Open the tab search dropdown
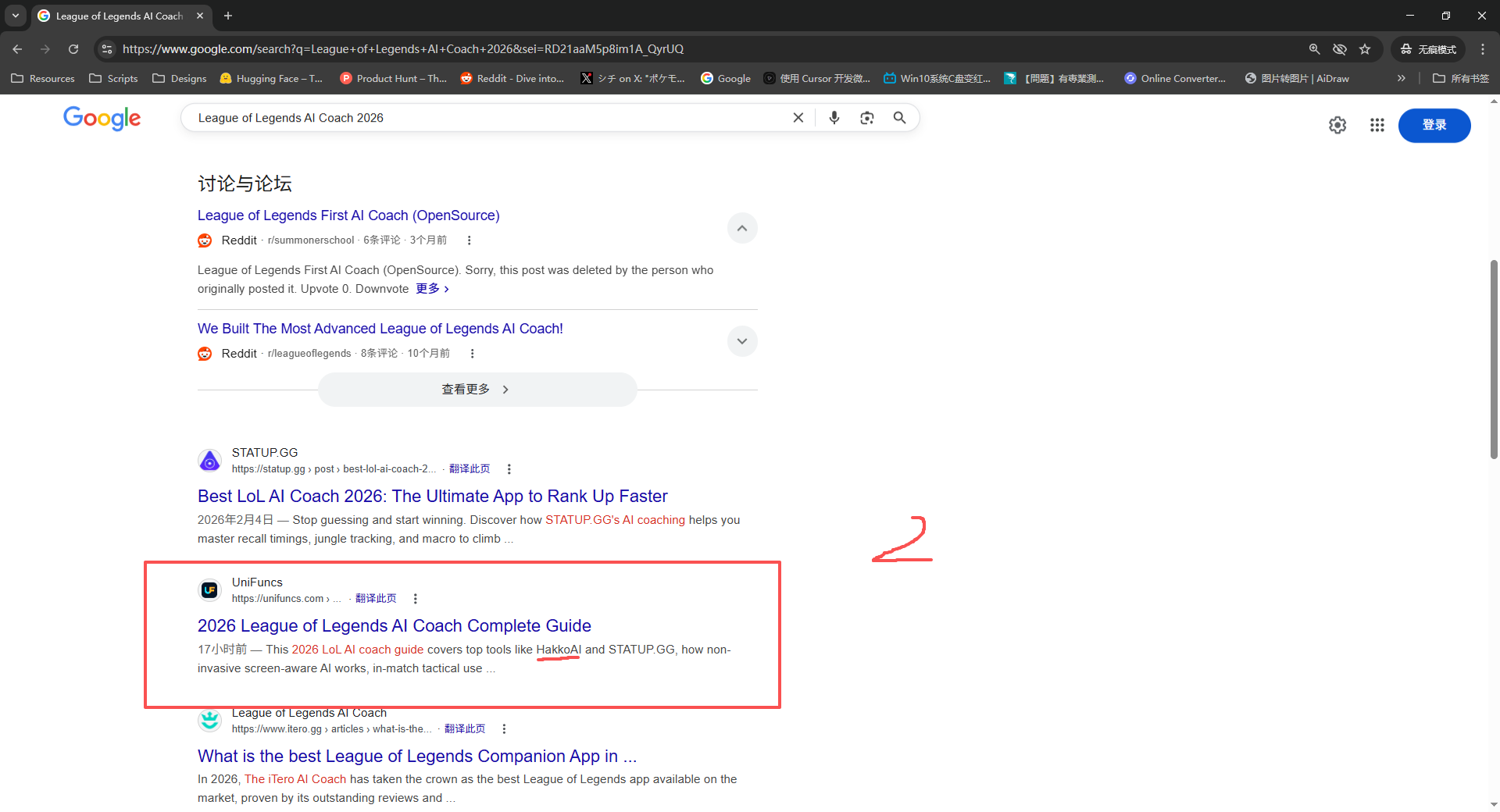Viewport: 1500px width, 812px height. click(x=16, y=16)
